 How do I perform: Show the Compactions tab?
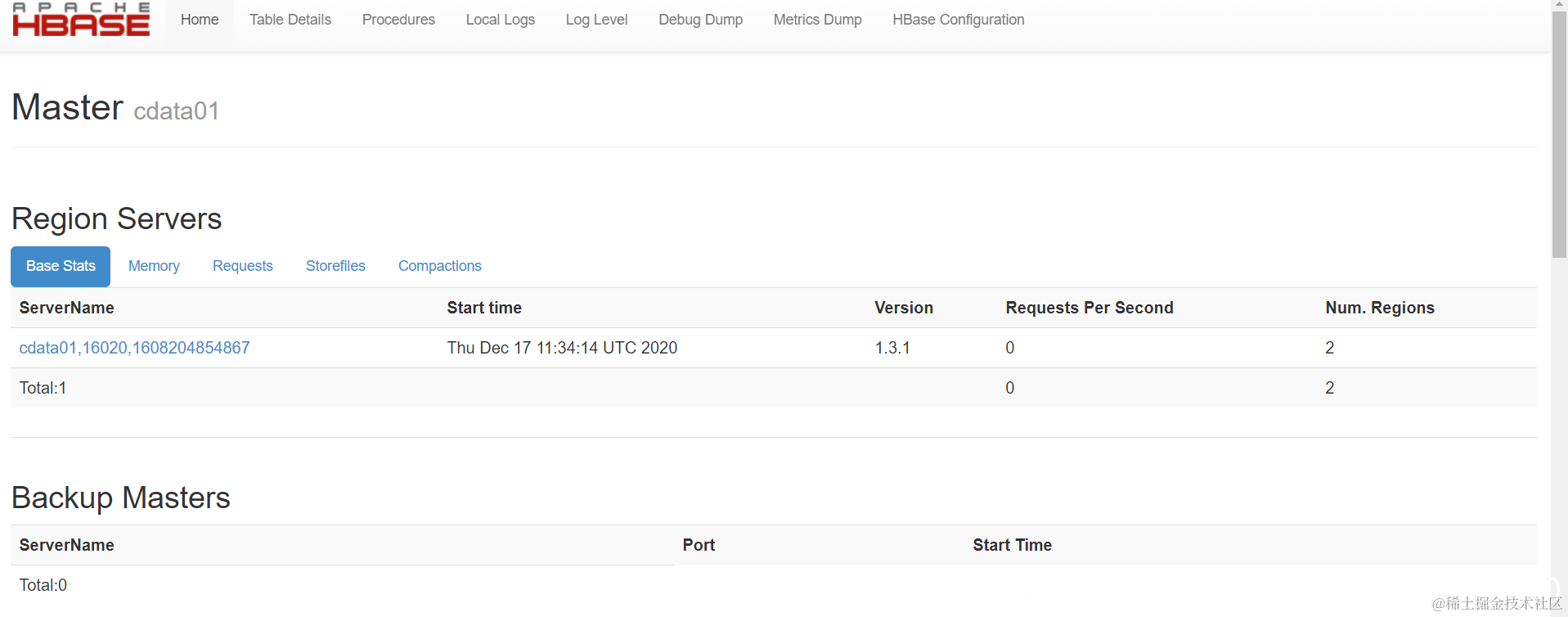(x=440, y=266)
